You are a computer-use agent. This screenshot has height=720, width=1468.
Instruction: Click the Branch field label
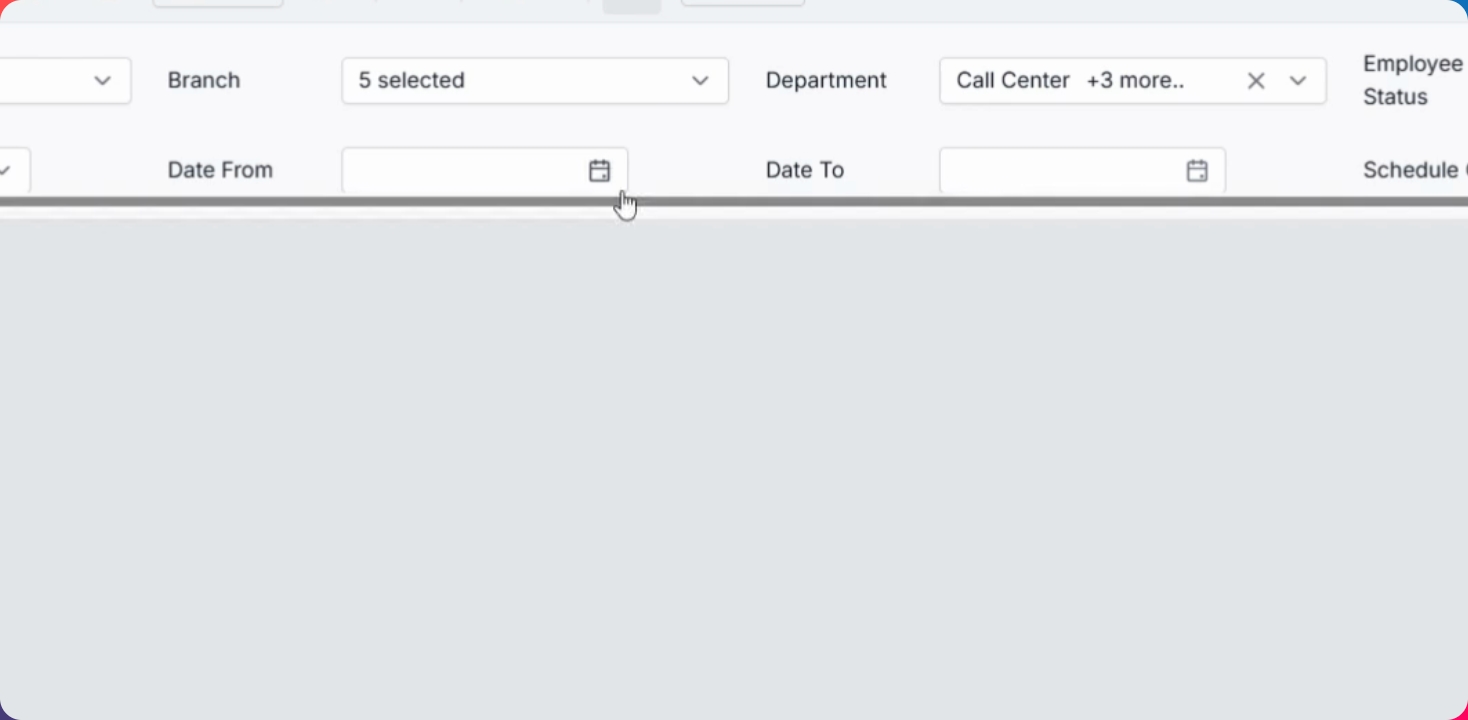204,81
